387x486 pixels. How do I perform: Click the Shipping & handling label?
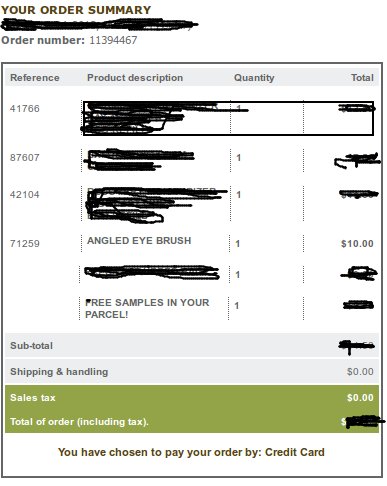pos(59,372)
